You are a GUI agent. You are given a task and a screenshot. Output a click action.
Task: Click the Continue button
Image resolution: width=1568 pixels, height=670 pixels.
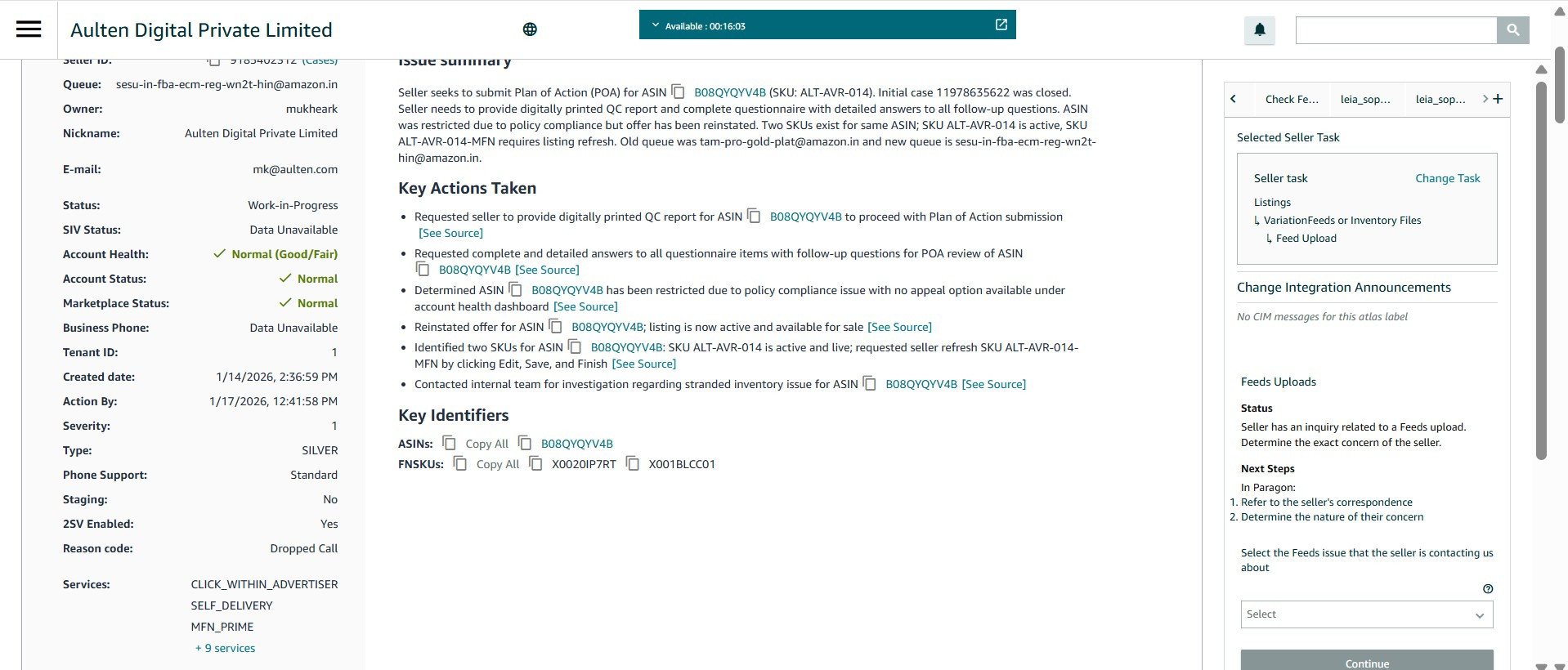(1367, 661)
